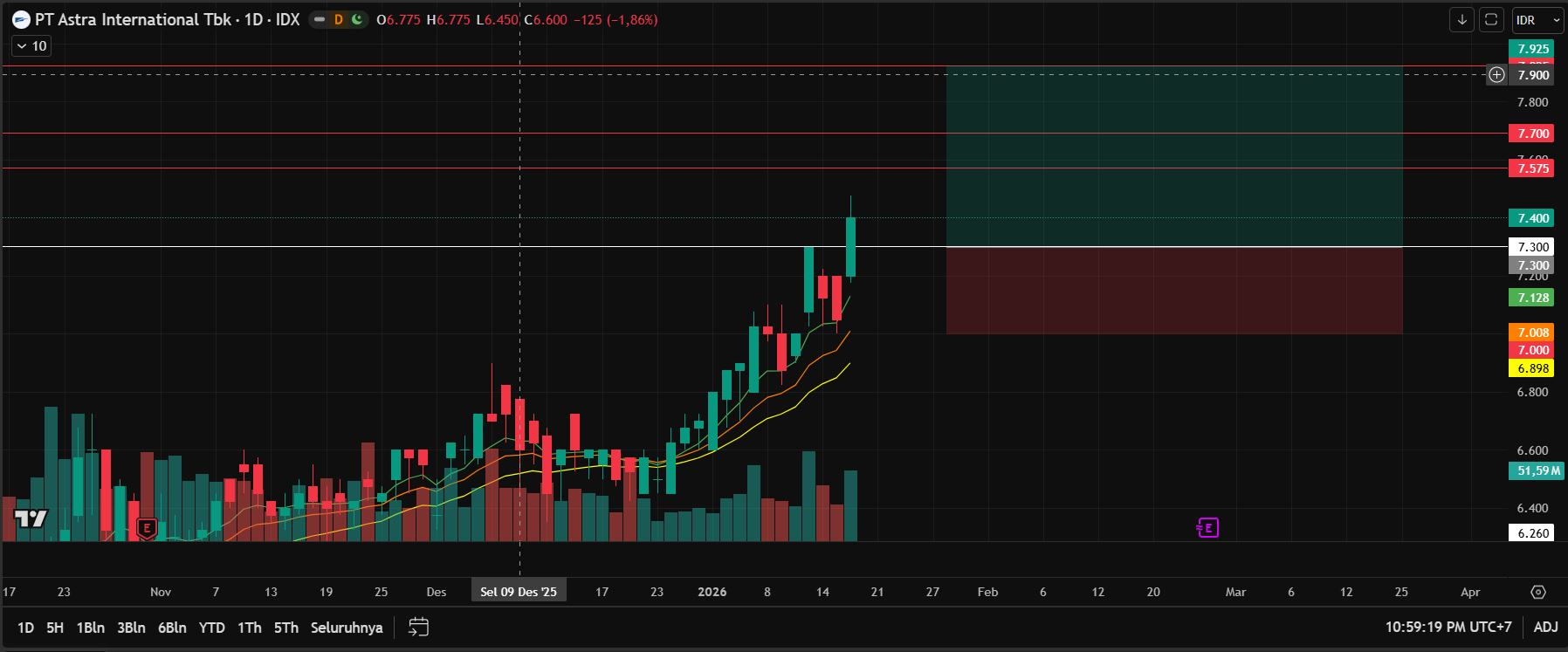Click the green 7.400 last price label

click(x=1532, y=218)
